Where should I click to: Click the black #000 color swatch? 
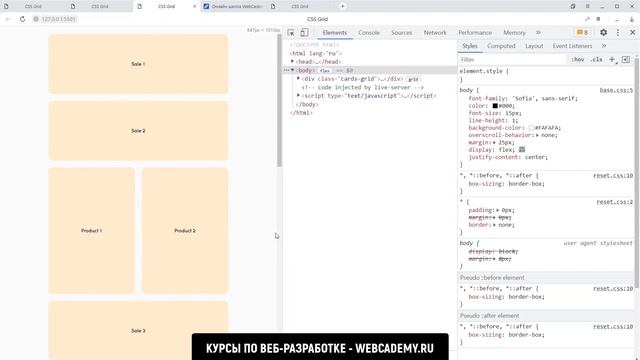(x=495, y=106)
